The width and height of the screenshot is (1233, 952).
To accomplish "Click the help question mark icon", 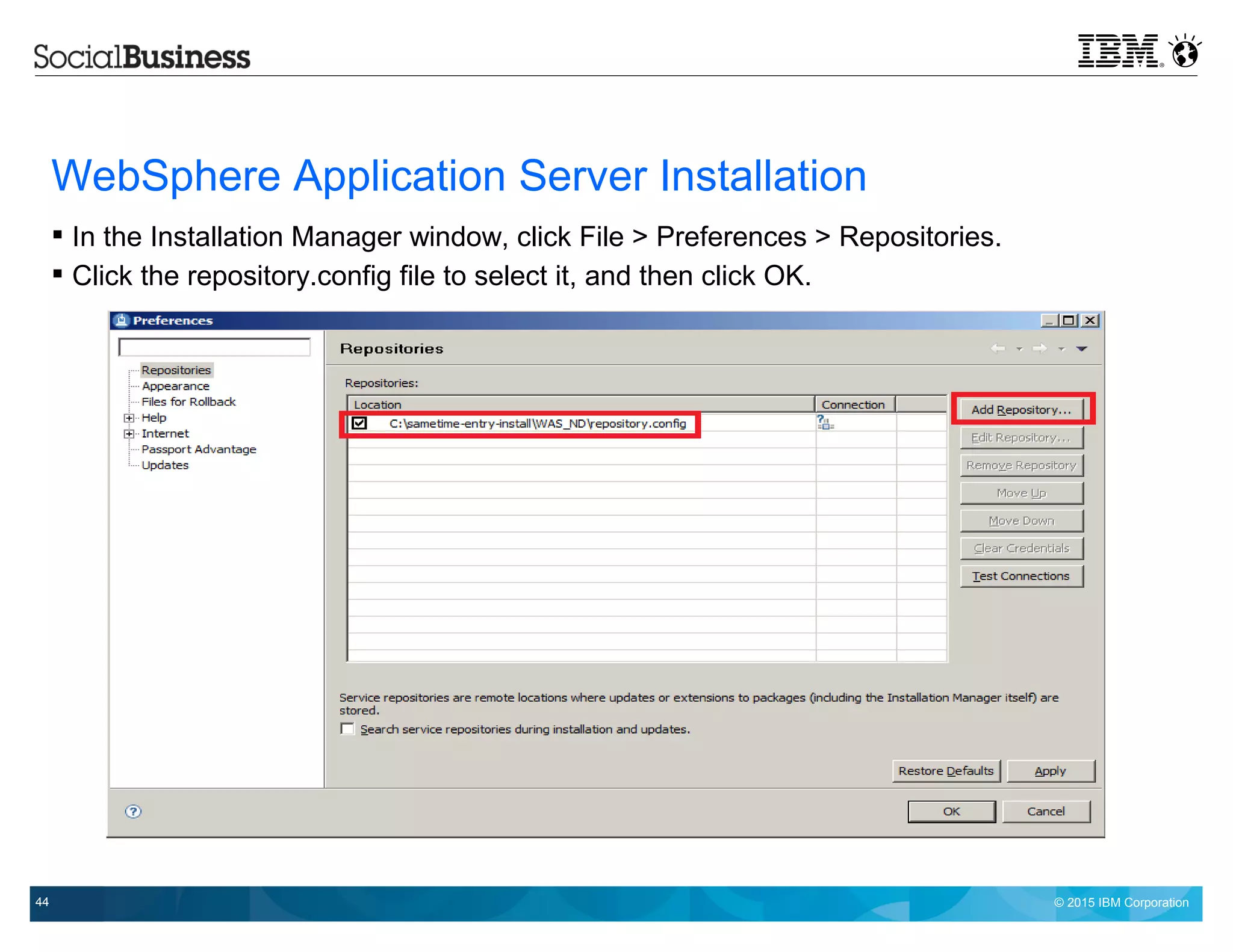I will 133,811.
